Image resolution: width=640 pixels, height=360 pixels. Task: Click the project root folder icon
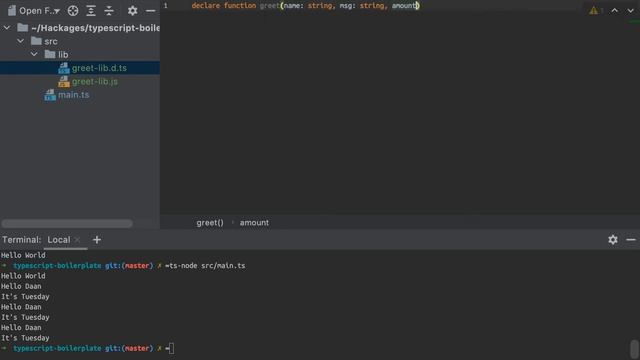click(x=23, y=28)
